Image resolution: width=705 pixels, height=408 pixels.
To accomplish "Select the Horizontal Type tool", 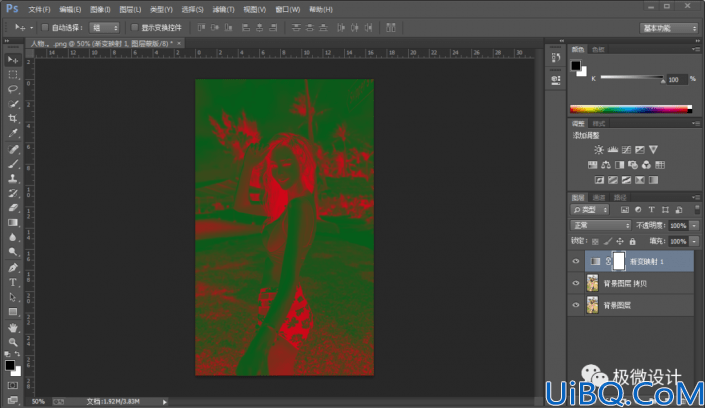I will (x=13, y=282).
